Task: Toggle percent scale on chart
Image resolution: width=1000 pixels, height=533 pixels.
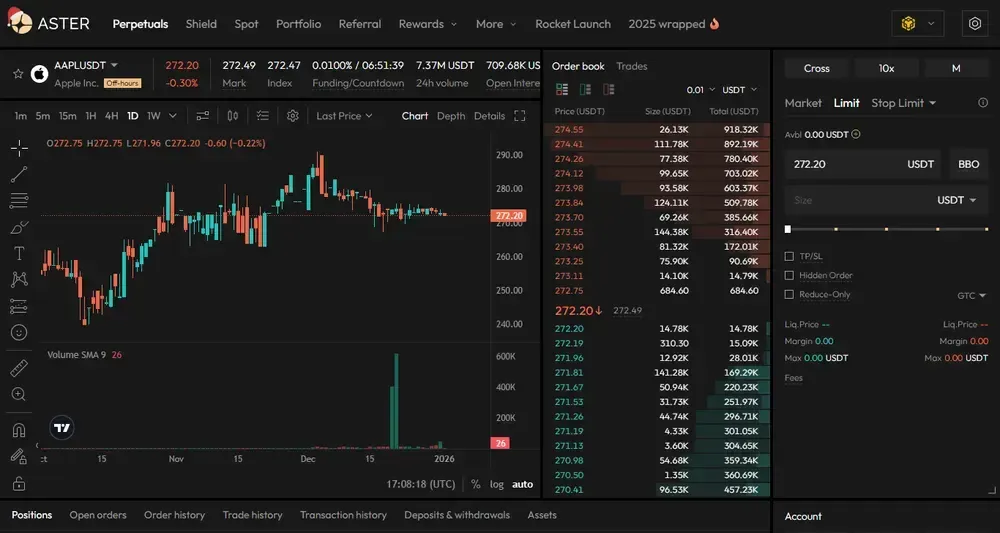Action: (475, 485)
